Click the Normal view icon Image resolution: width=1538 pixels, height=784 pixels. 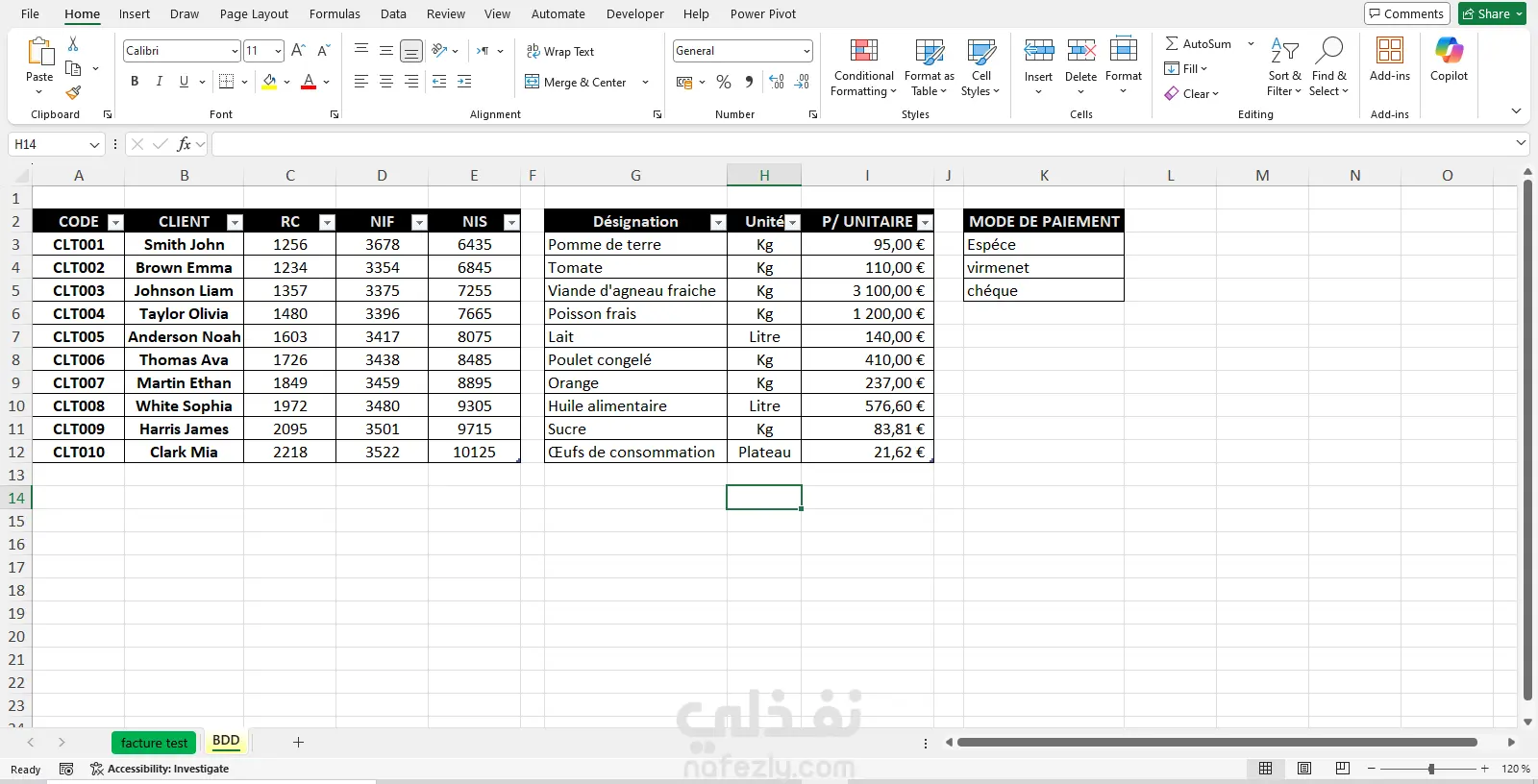pyautogui.click(x=1266, y=769)
